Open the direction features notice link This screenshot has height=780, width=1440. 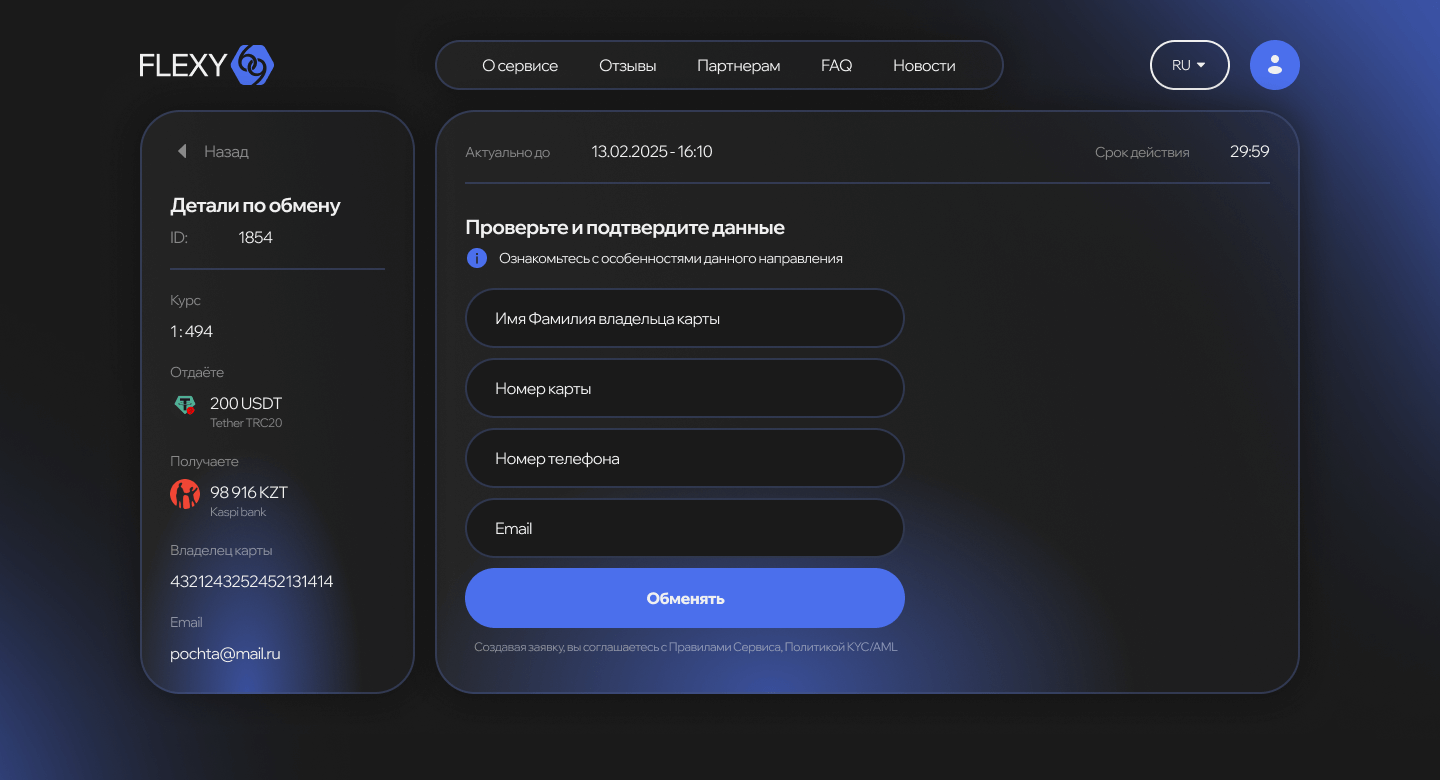click(x=670, y=258)
